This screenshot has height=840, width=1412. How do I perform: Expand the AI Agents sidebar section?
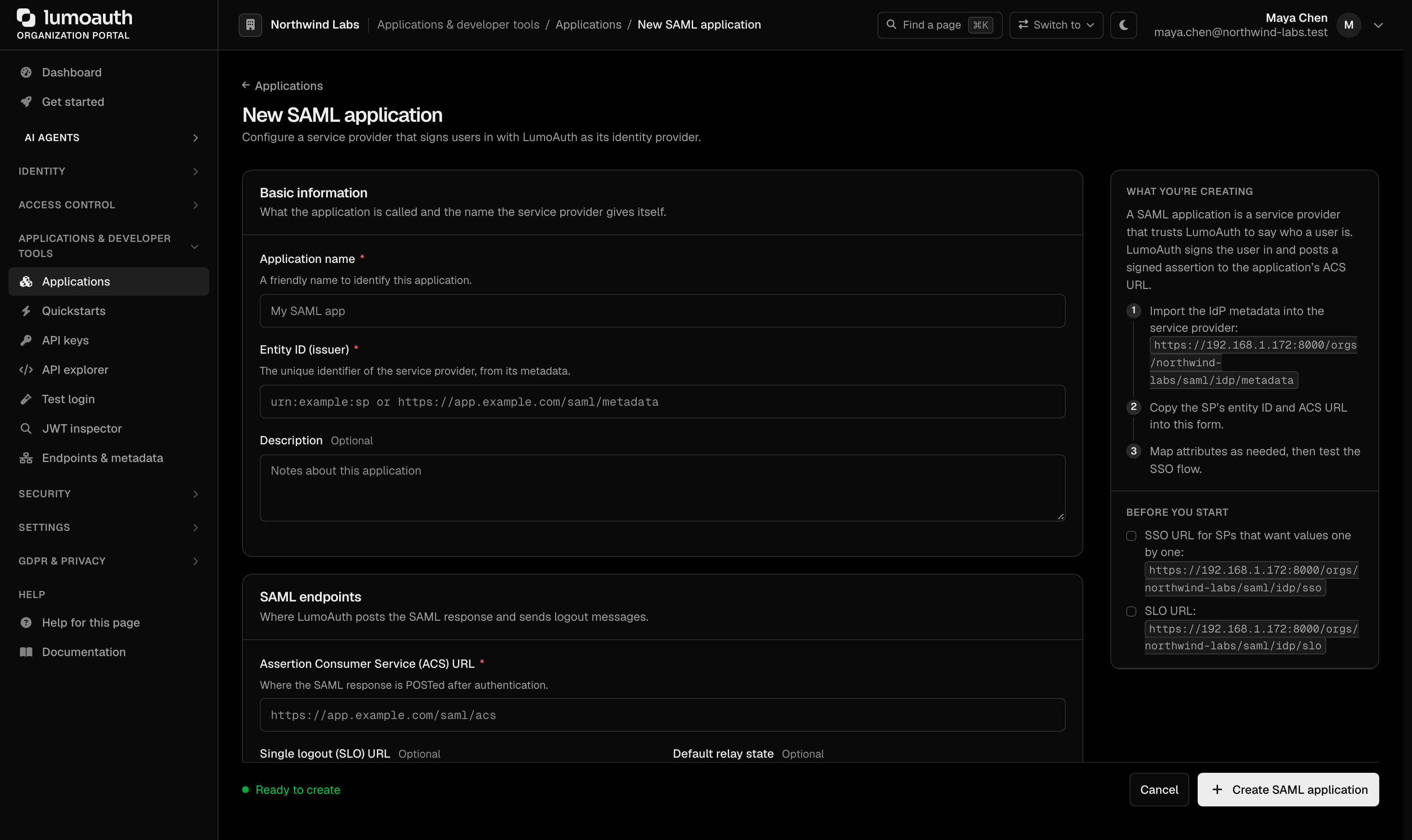tap(109, 138)
